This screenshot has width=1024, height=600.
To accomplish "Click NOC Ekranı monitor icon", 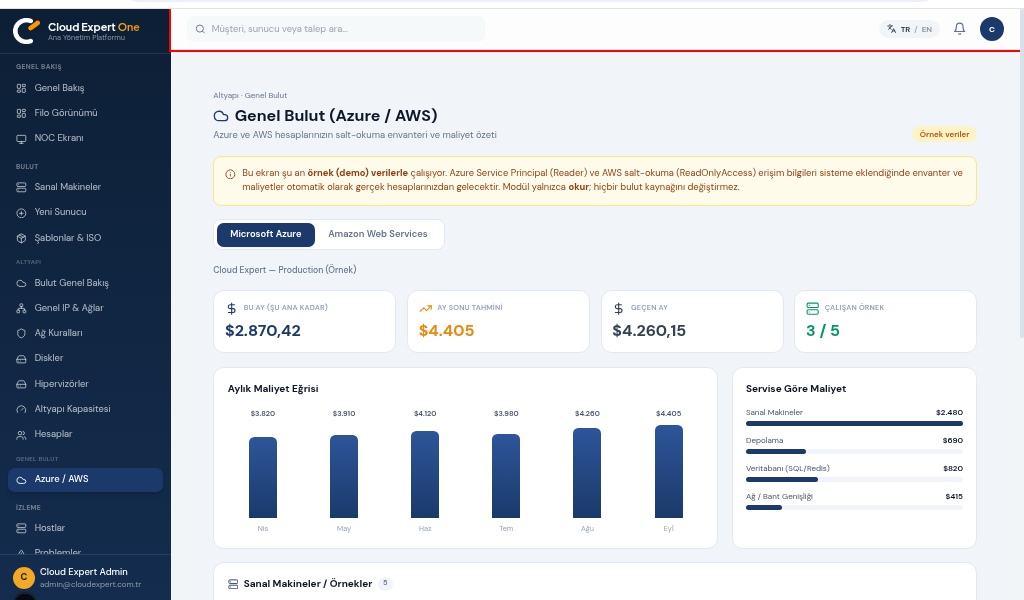I will (x=22, y=138).
